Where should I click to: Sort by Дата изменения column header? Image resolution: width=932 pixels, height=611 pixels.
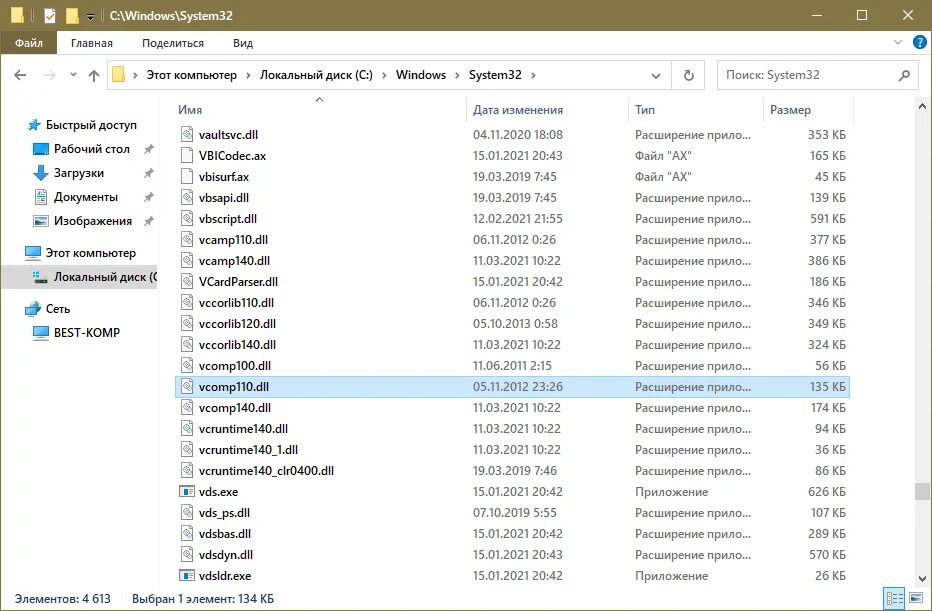(x=546, y=109)
